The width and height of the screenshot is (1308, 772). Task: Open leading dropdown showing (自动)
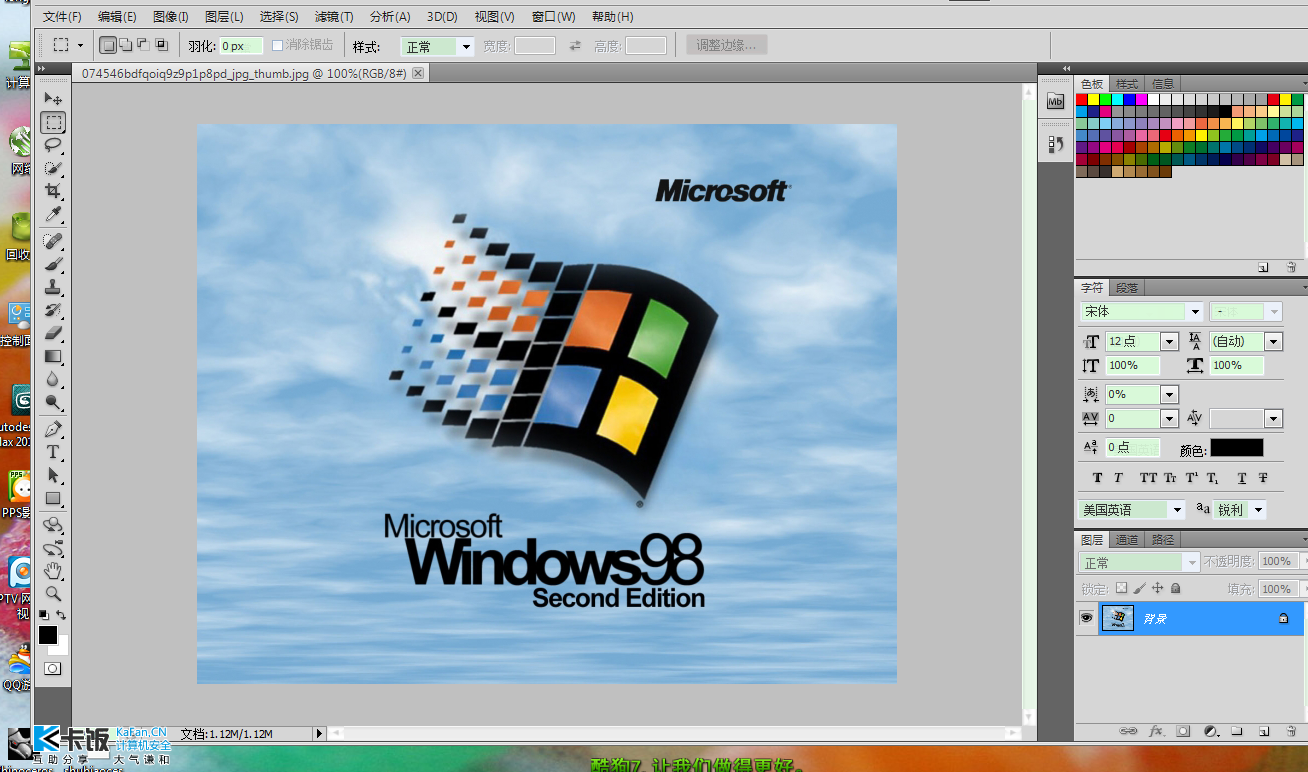tap(1273, 342)
